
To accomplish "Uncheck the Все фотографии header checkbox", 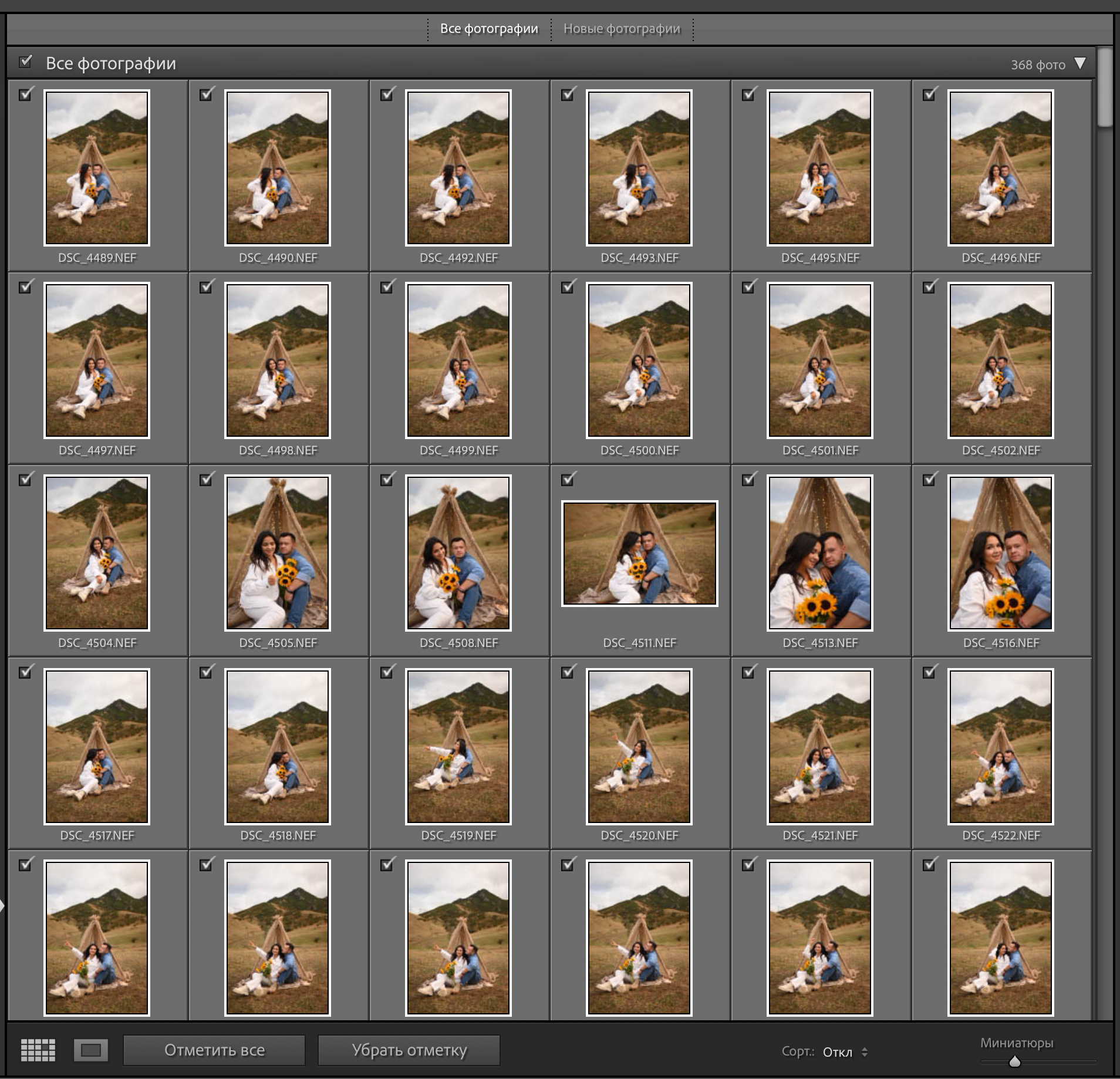I will [26, 62].
